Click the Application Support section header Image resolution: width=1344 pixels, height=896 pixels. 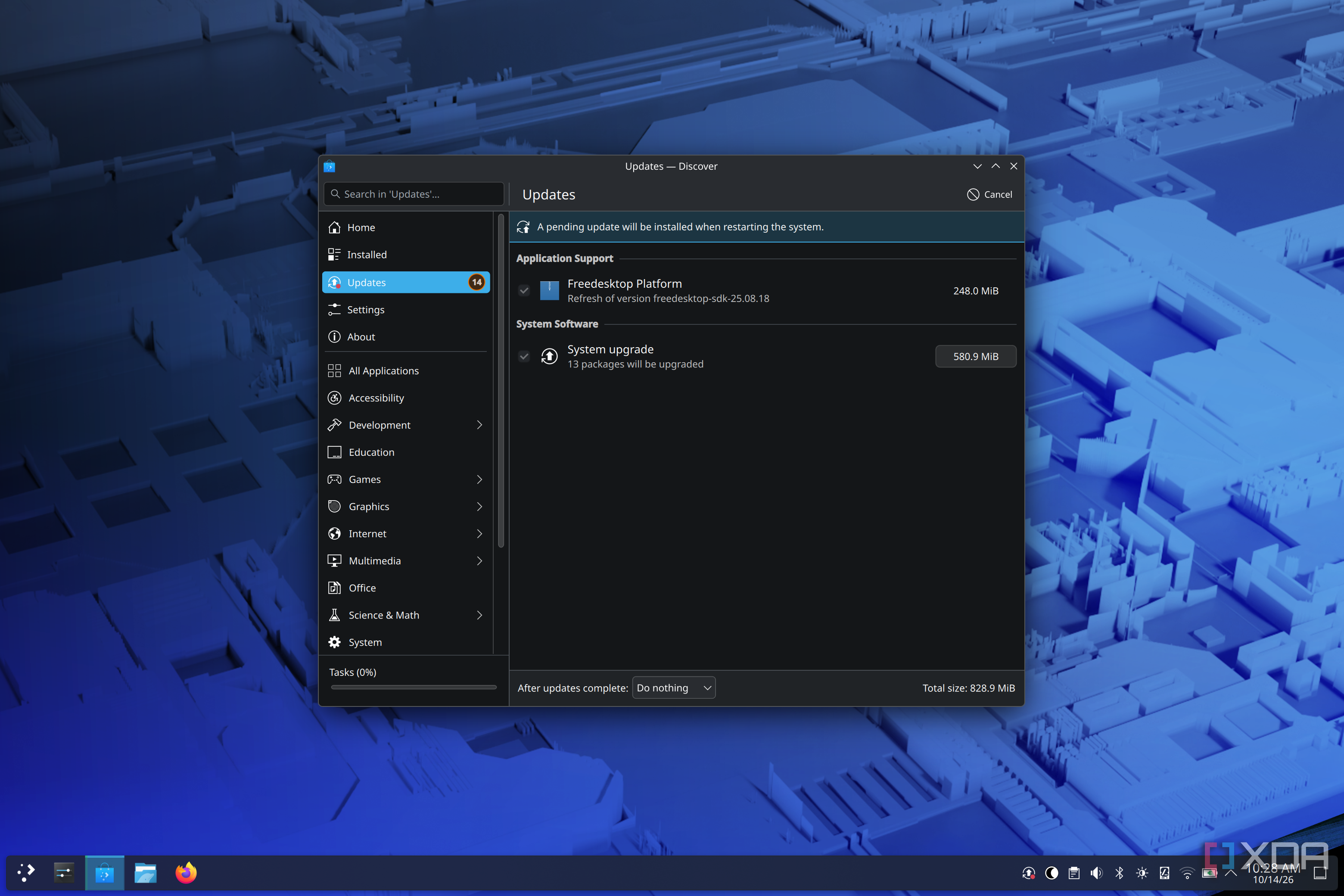pos(565,258)
